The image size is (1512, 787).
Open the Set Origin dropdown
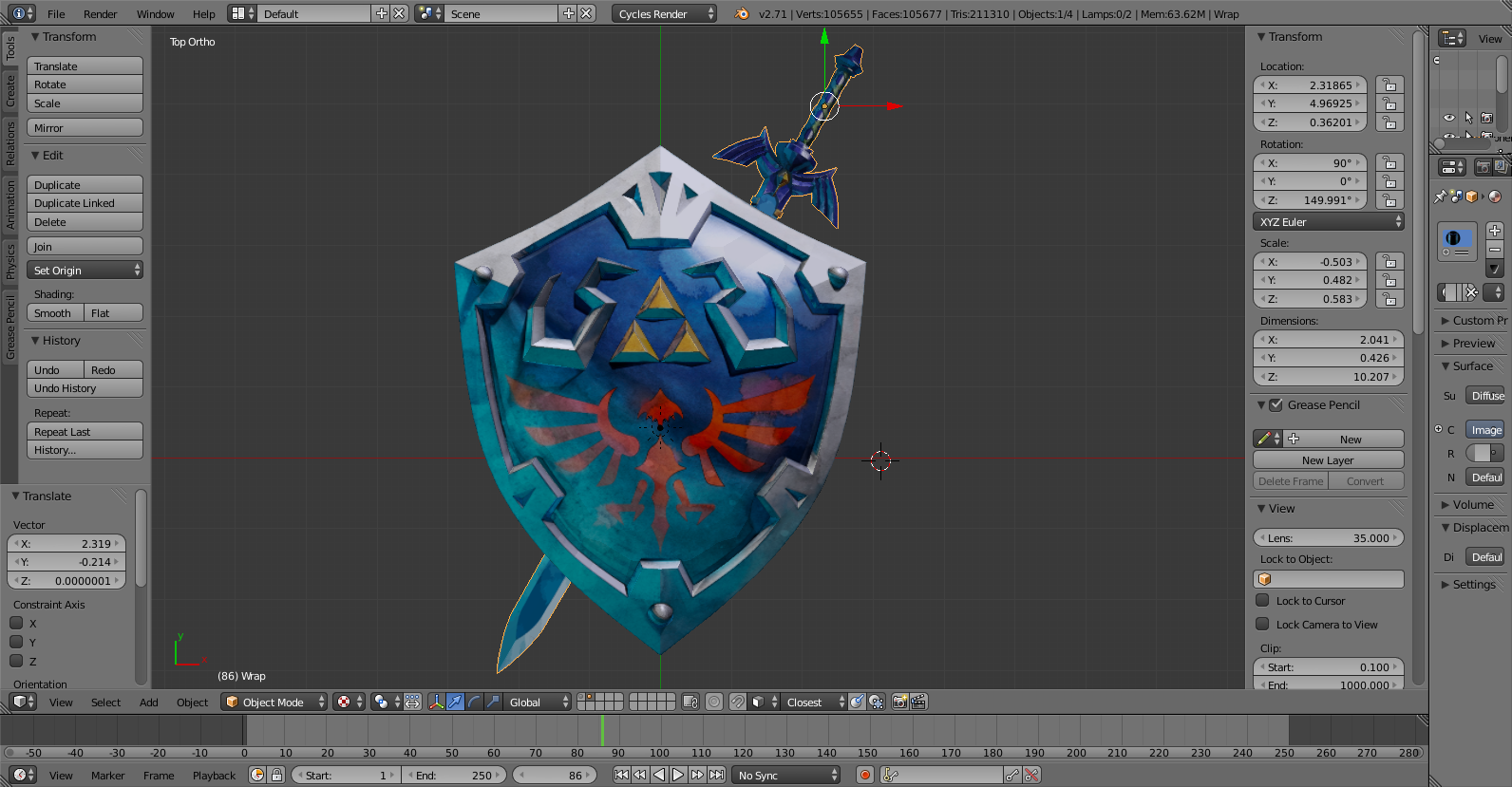[85, 271]
